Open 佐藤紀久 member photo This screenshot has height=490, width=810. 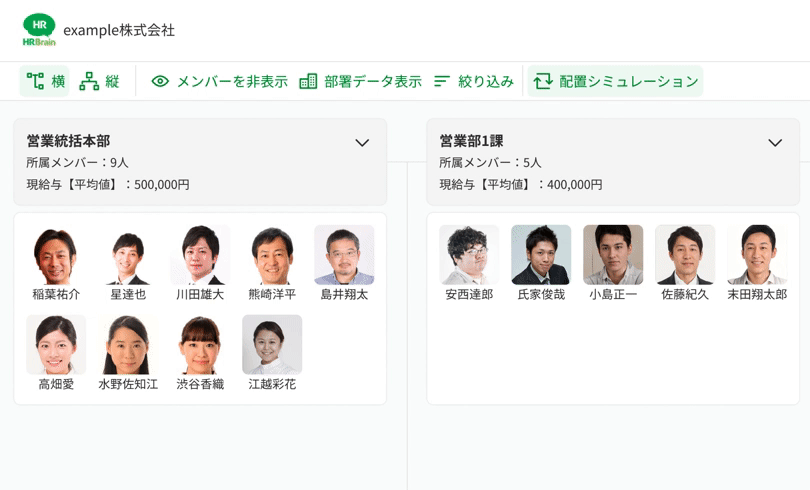(x=685, y=255)
